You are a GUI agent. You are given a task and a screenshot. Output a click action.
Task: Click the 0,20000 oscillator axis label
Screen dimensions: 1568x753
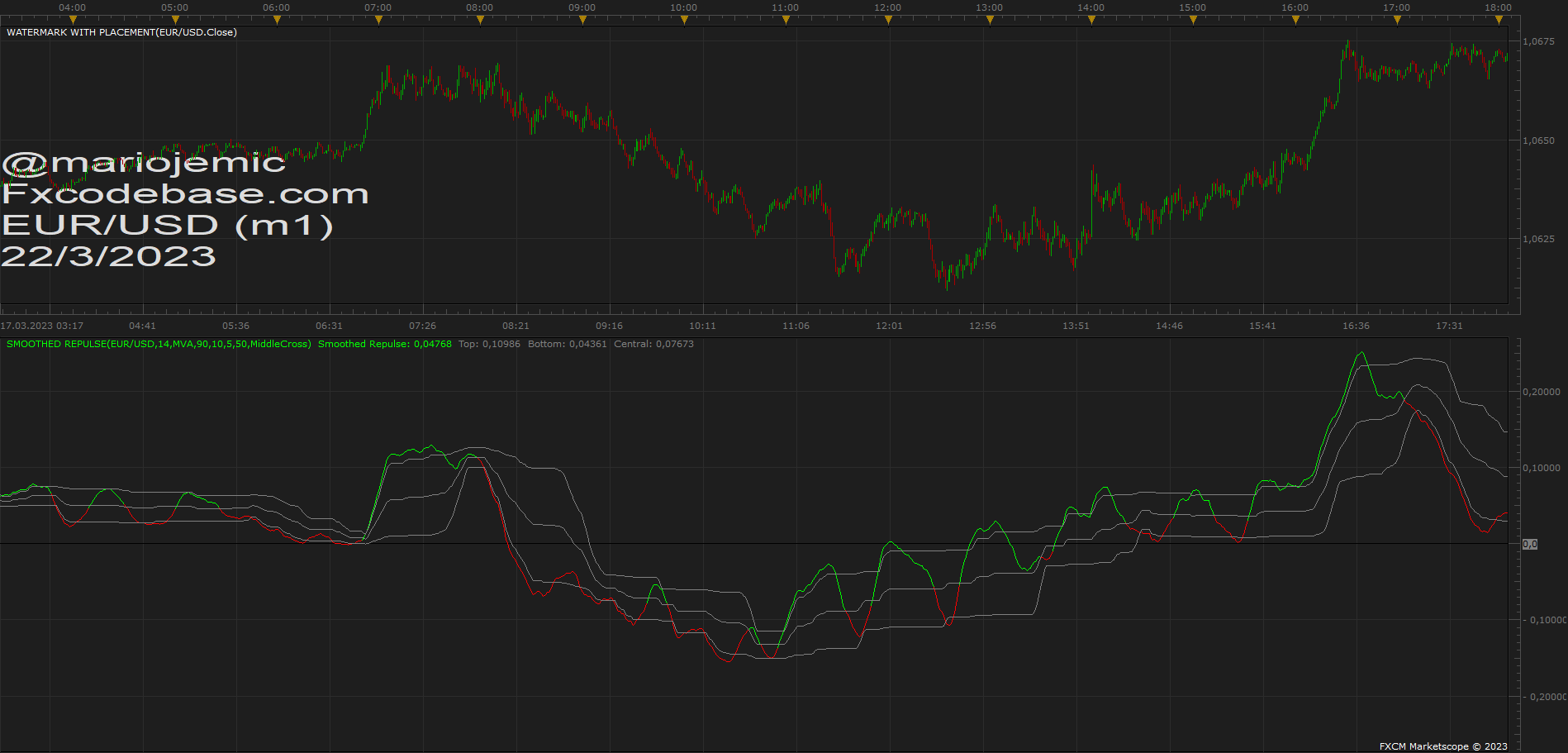[x=1542, y=392]
